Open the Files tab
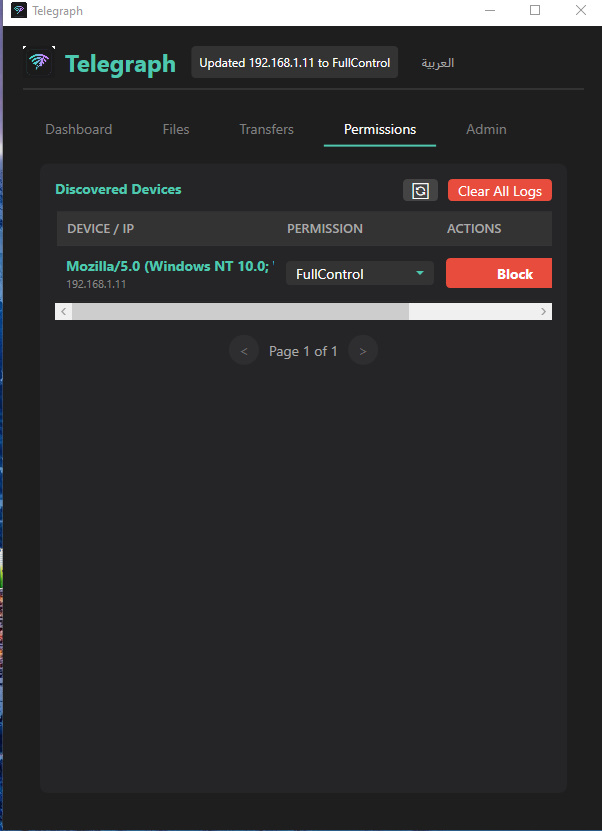The height and width of the screenshot is (831, 602). pyautogui.click(x=176, y=129)
